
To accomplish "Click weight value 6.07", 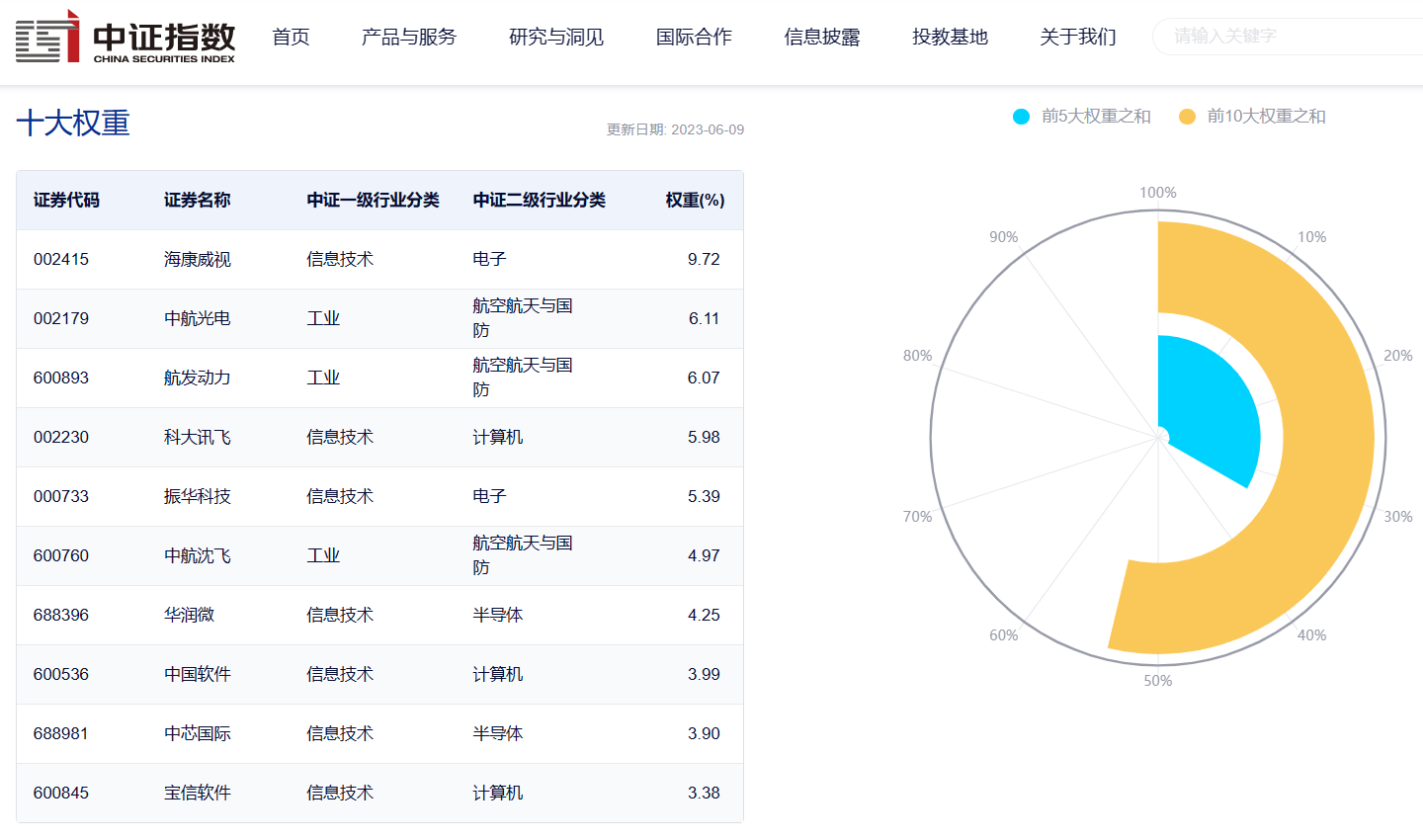I will (704, 378).
